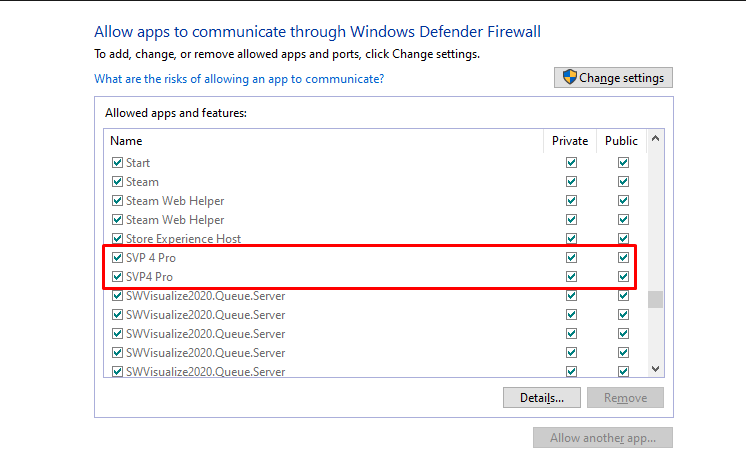Open Details for the selected app
This screenshot has height=472, width=746.
point(542,398)
